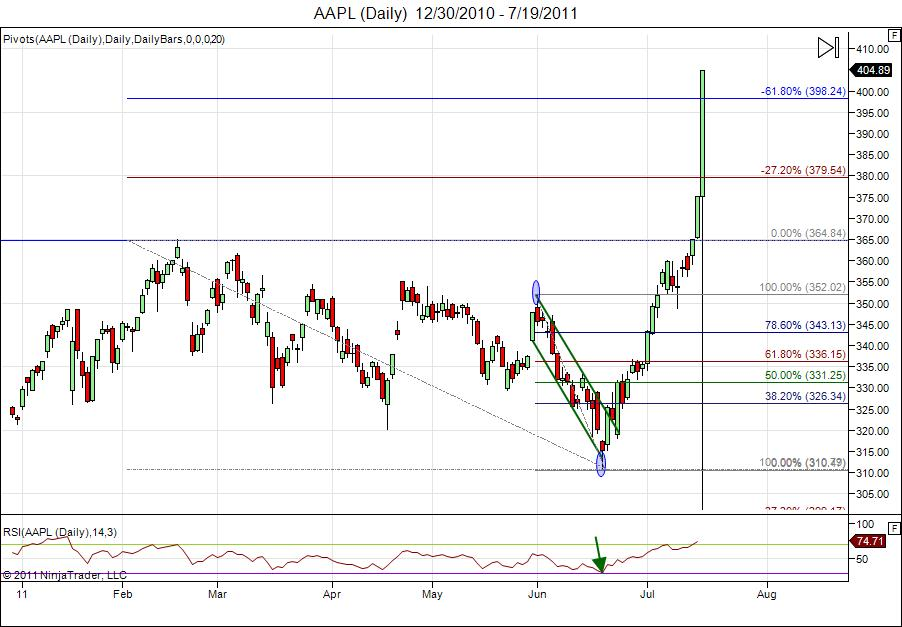Screen dimensions: 902x627
Task: Click the 11 label on time axis
Action: 22,594
